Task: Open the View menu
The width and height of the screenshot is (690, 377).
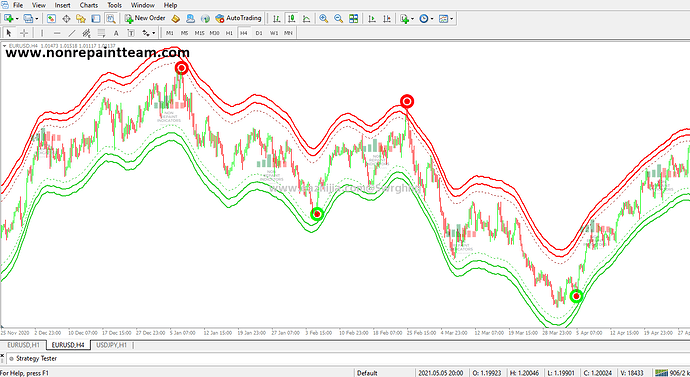Action: tap(39, 5)
